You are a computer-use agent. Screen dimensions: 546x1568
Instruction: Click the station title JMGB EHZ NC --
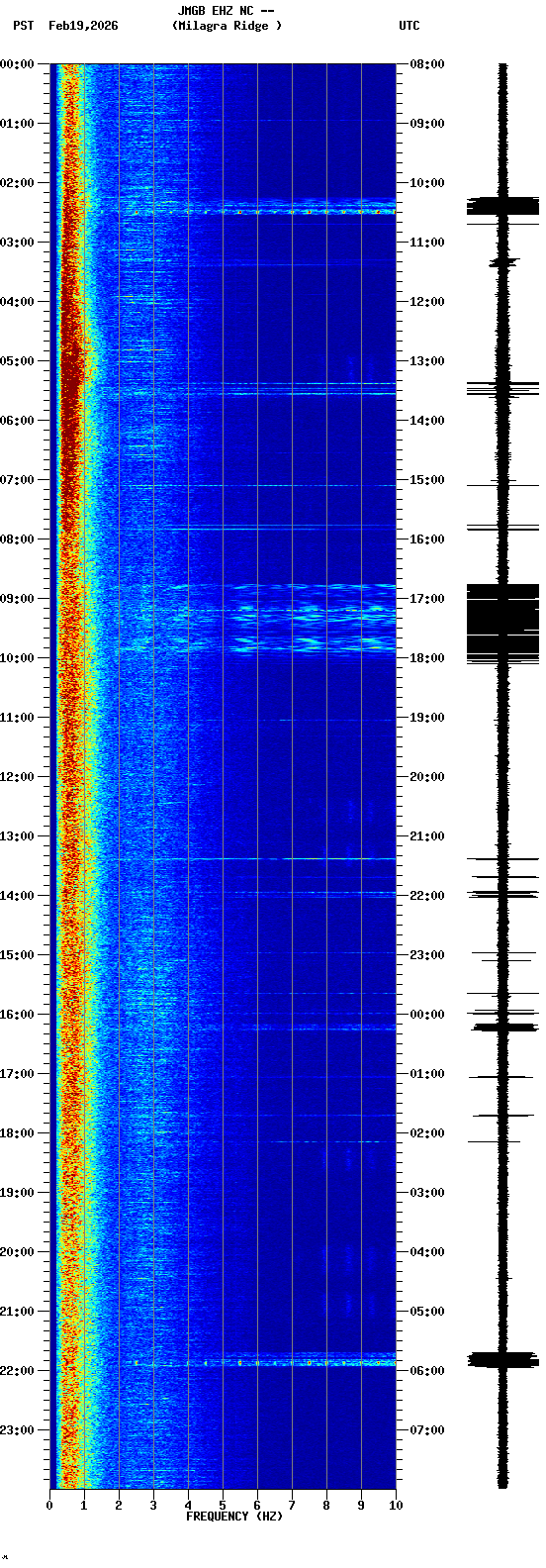226,11
